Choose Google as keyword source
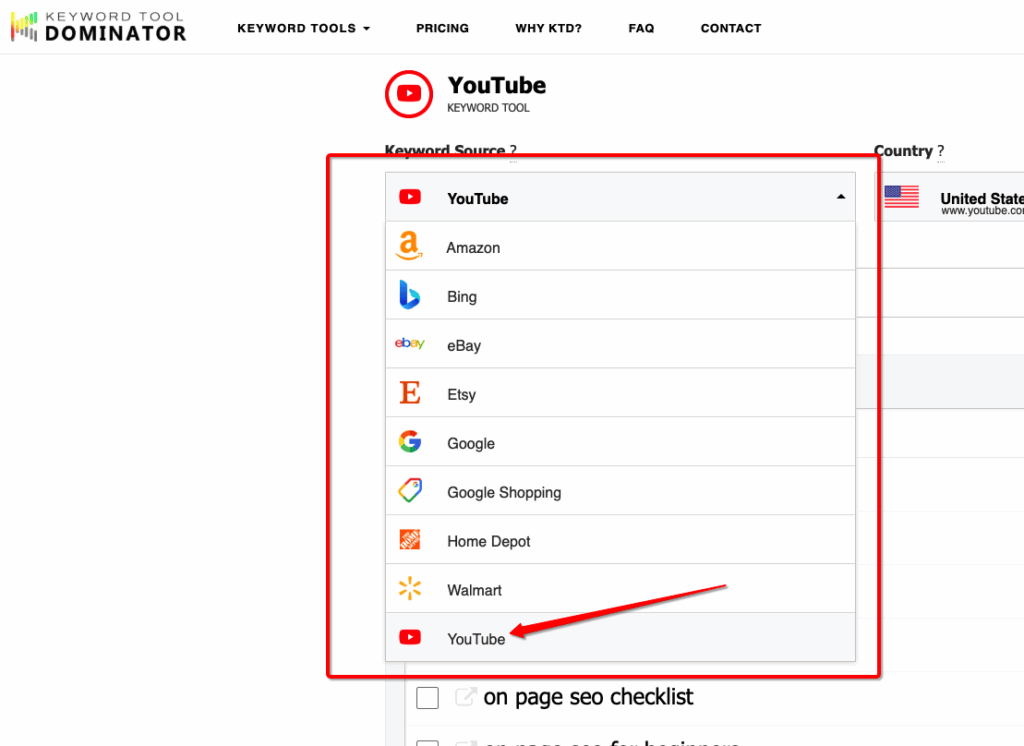1024x746 pixels. click(620, 442)
